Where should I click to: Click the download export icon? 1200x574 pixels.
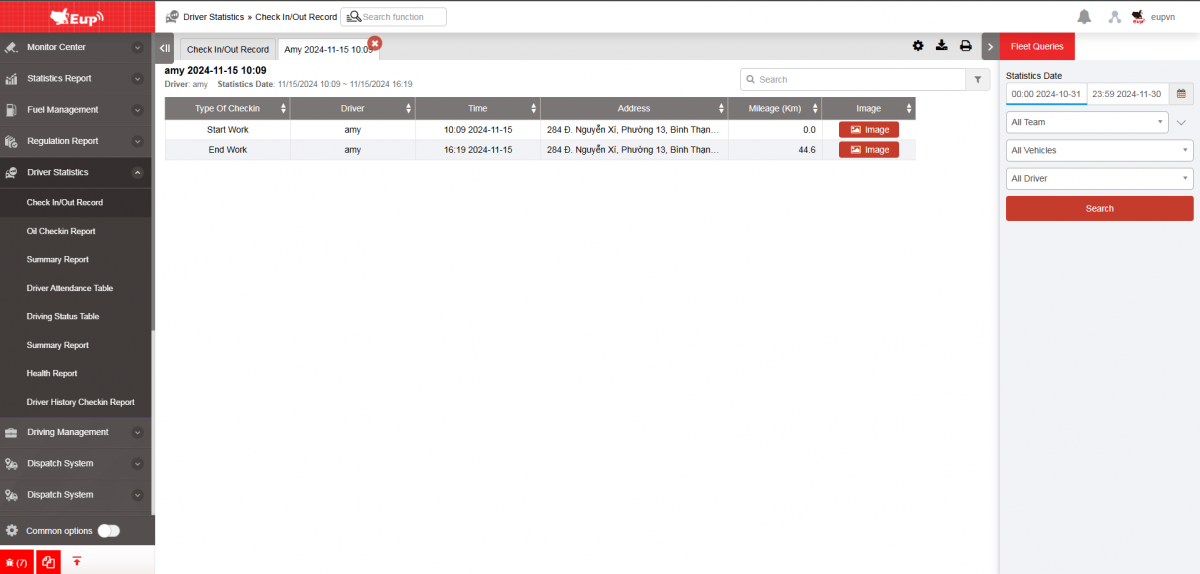coord(941,46)
